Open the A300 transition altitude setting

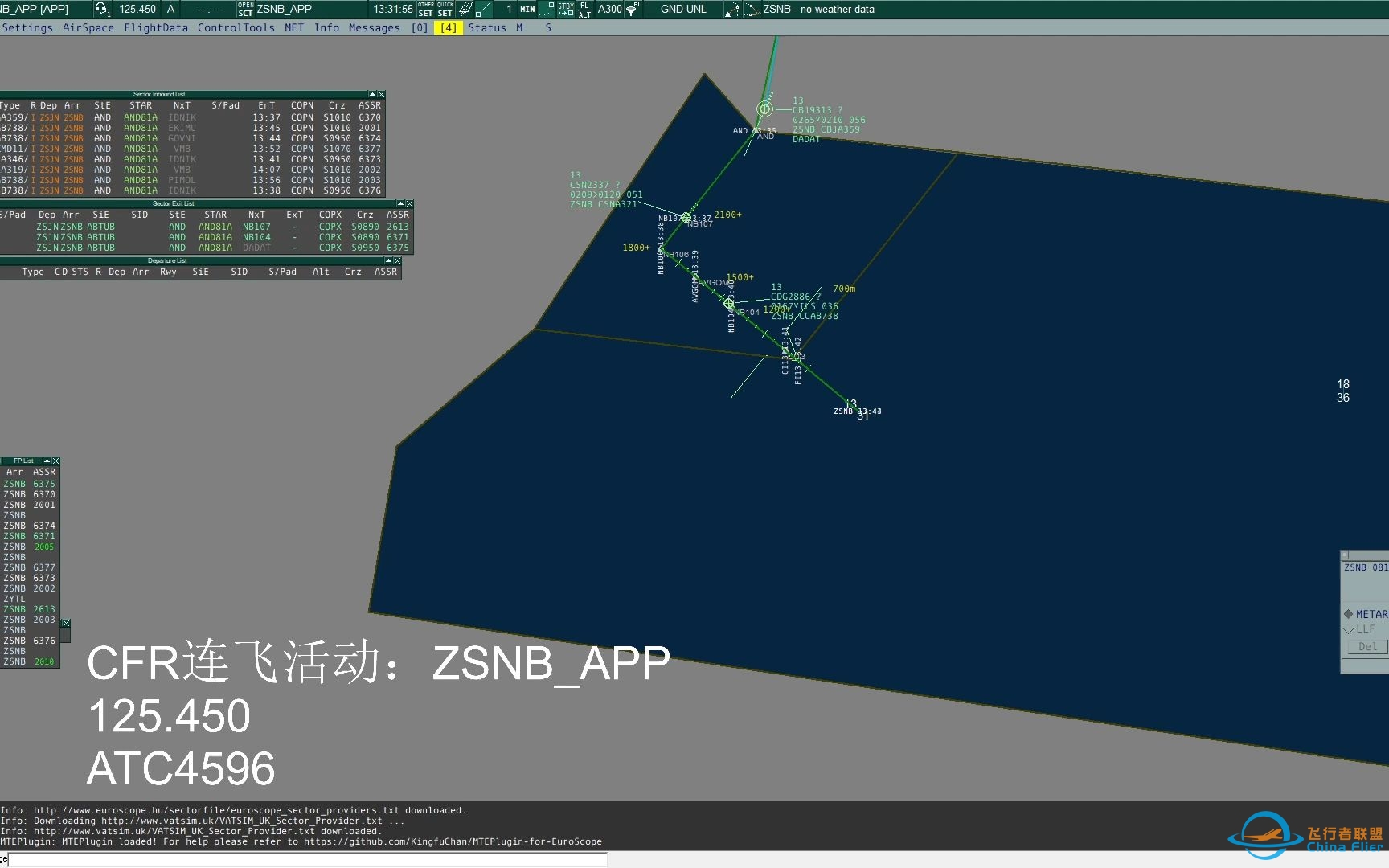click(x=609, y=9)
